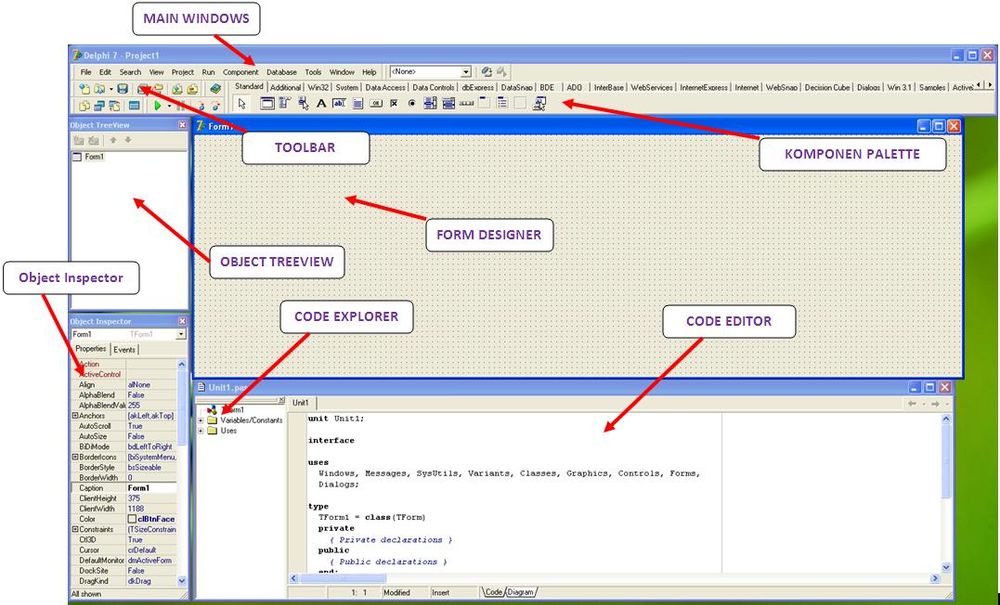
Task: Pick the Button (OK) component in palette
Action: 376,103
